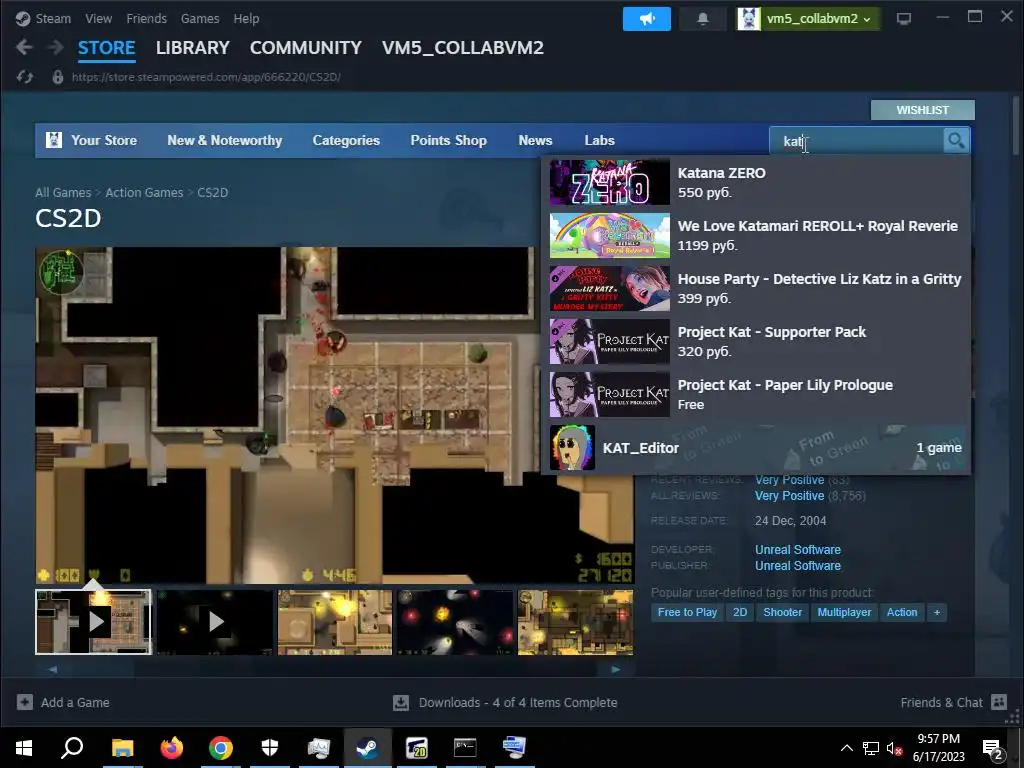Click the thumbnail strip left arrow
The width and height of the screenshot is (1024, 768).
coord(52,669)
